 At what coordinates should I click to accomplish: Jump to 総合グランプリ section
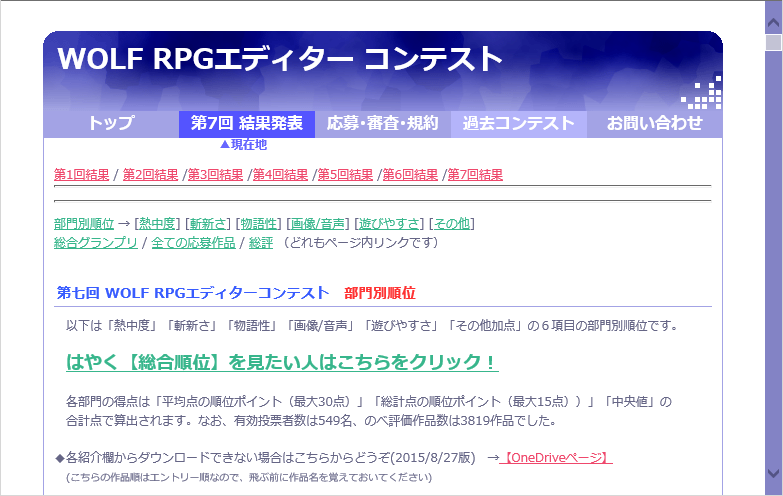click(x=95, y=243)
